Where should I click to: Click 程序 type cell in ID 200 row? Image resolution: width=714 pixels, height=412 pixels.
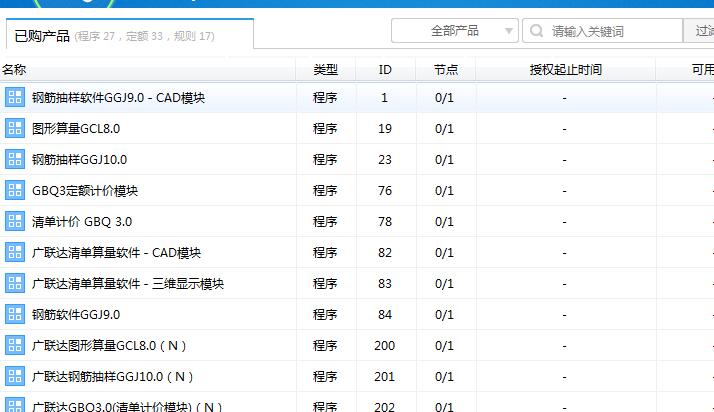click(325, 346)
